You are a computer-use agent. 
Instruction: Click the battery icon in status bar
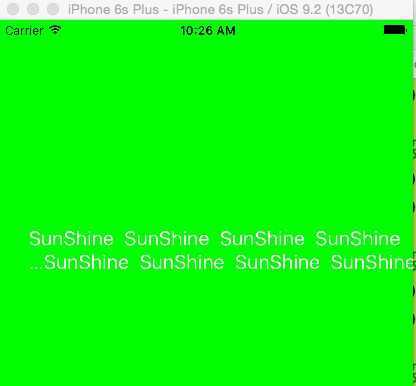[x=395, y=30]
